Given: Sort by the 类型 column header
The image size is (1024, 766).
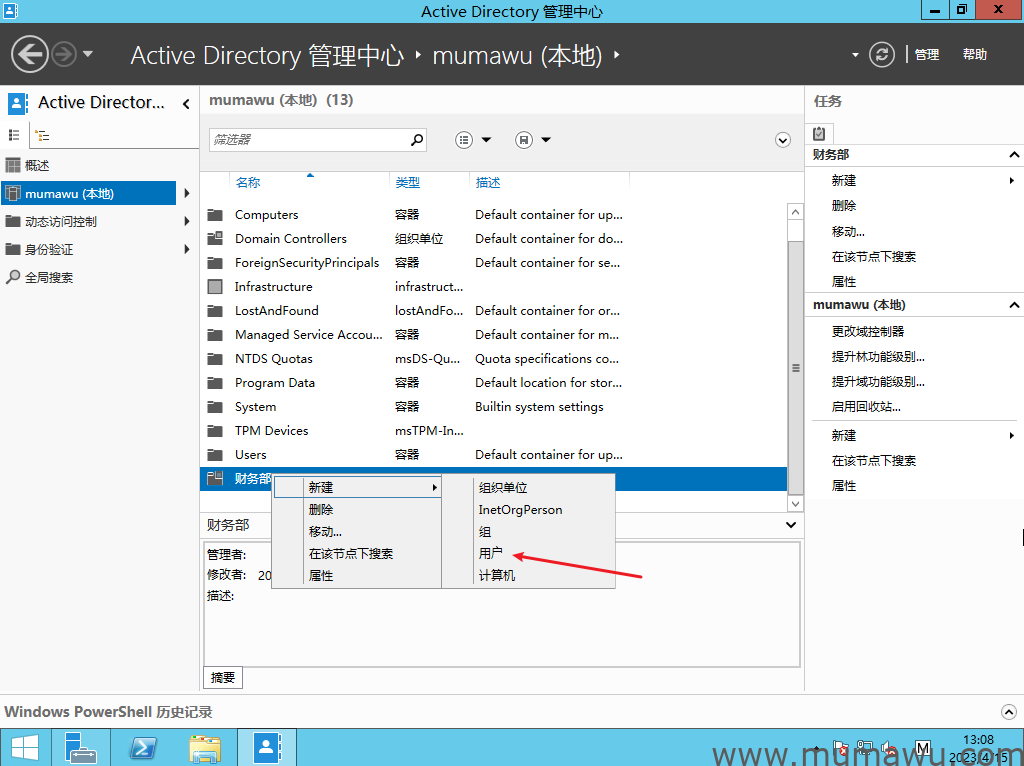Looking at the screenshot, I should (408, 183).
